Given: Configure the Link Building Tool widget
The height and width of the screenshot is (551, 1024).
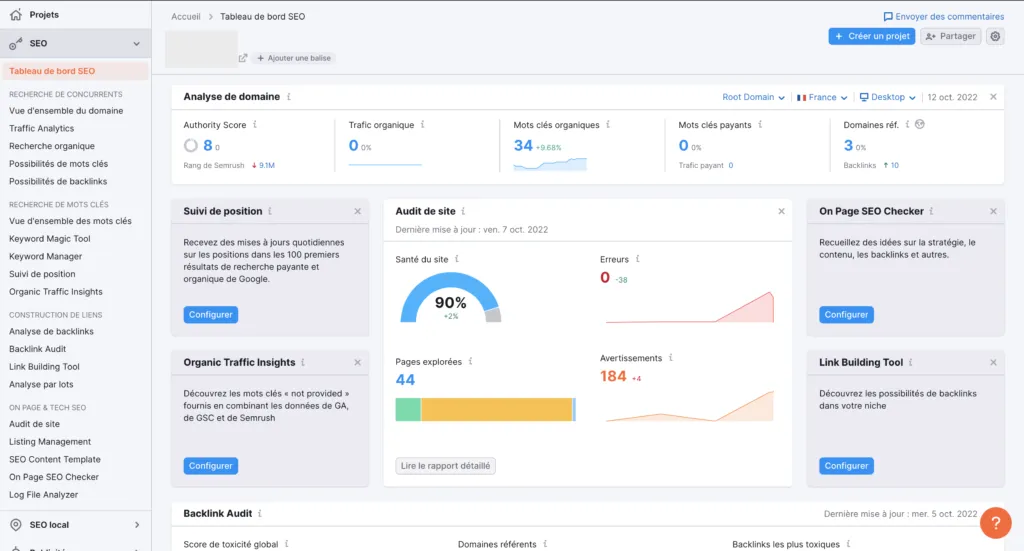Looking at the screenshot, I should [846, 466].
